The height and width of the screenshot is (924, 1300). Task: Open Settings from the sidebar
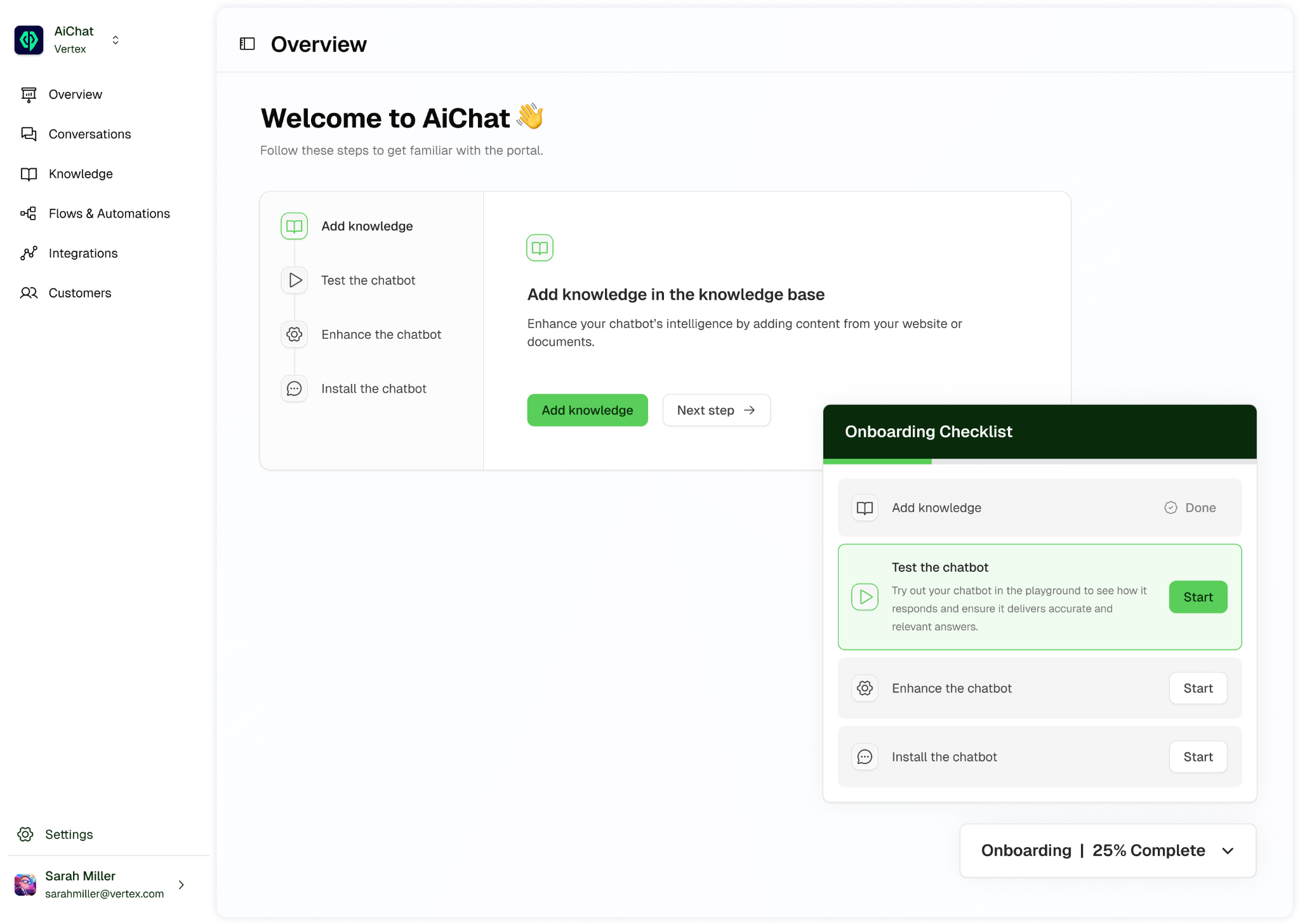[69, 834]
